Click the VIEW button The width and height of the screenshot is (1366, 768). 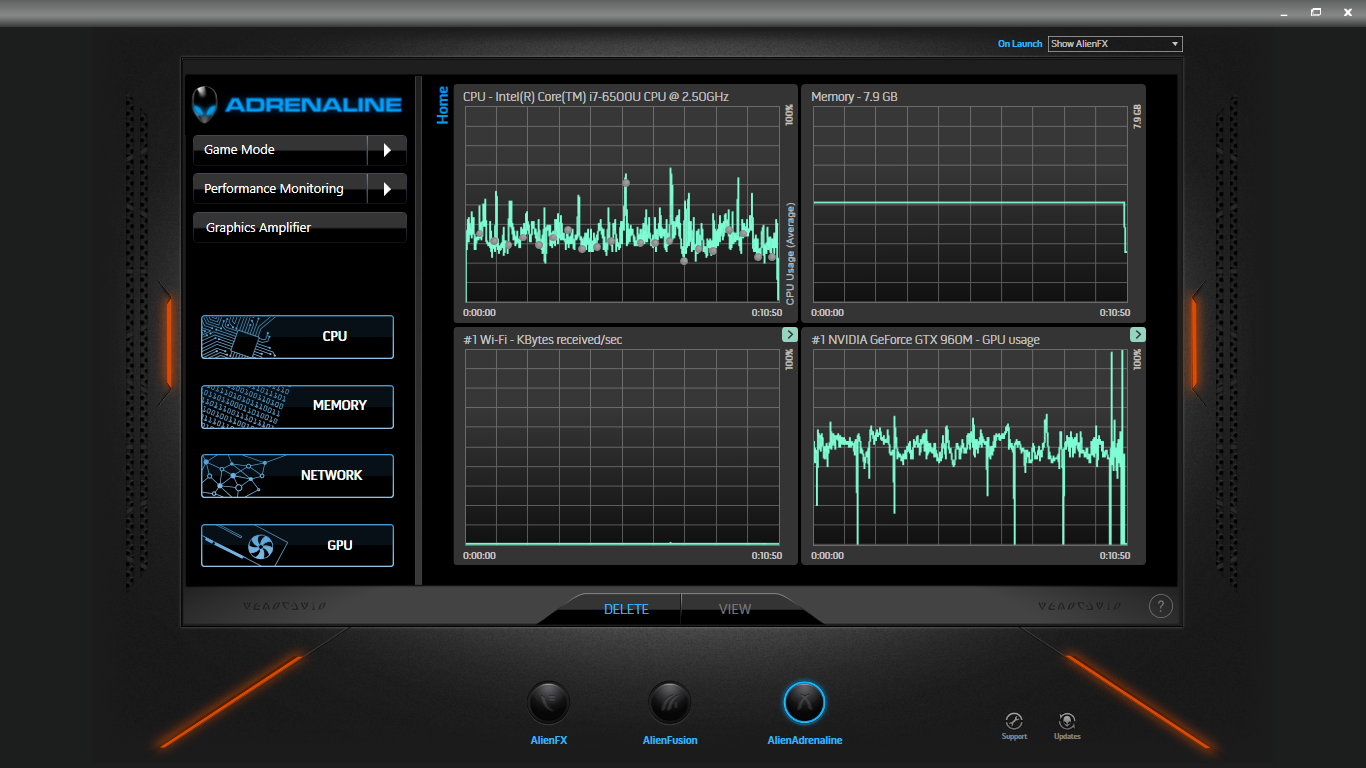[x=735, y=609]
